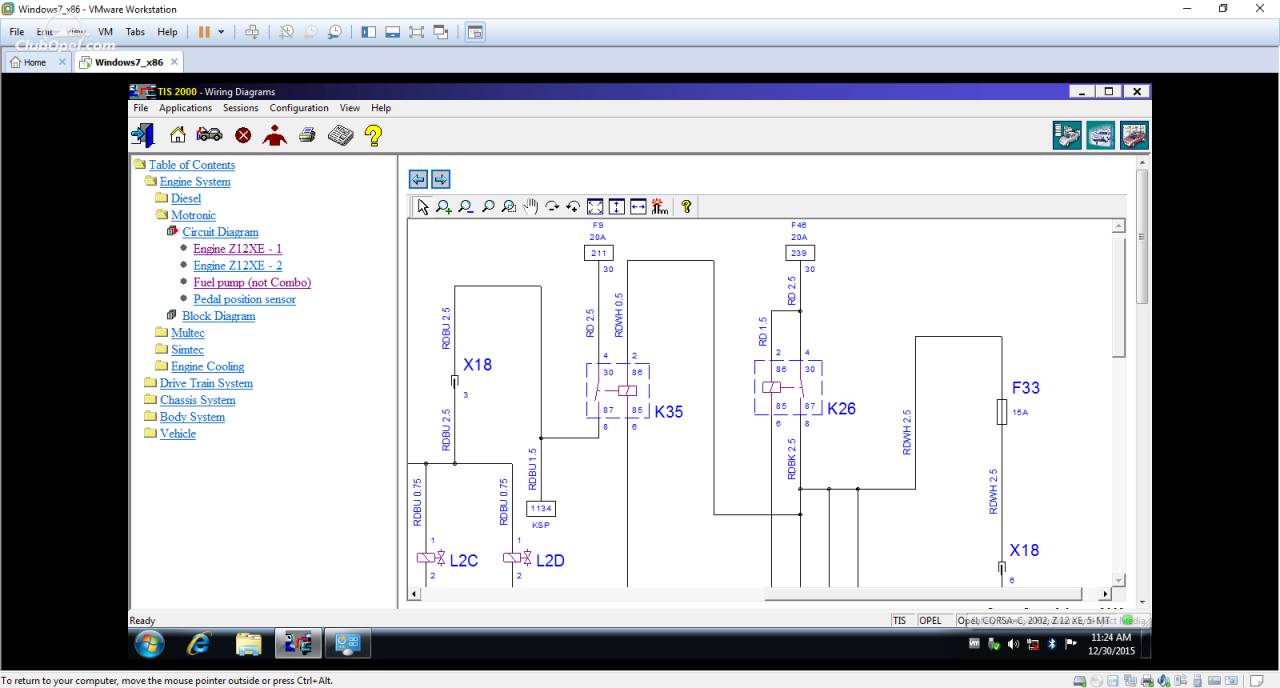1280x688 pixels.
Task: Click third vehicle image icon at top right
Action: [1134, 135]
